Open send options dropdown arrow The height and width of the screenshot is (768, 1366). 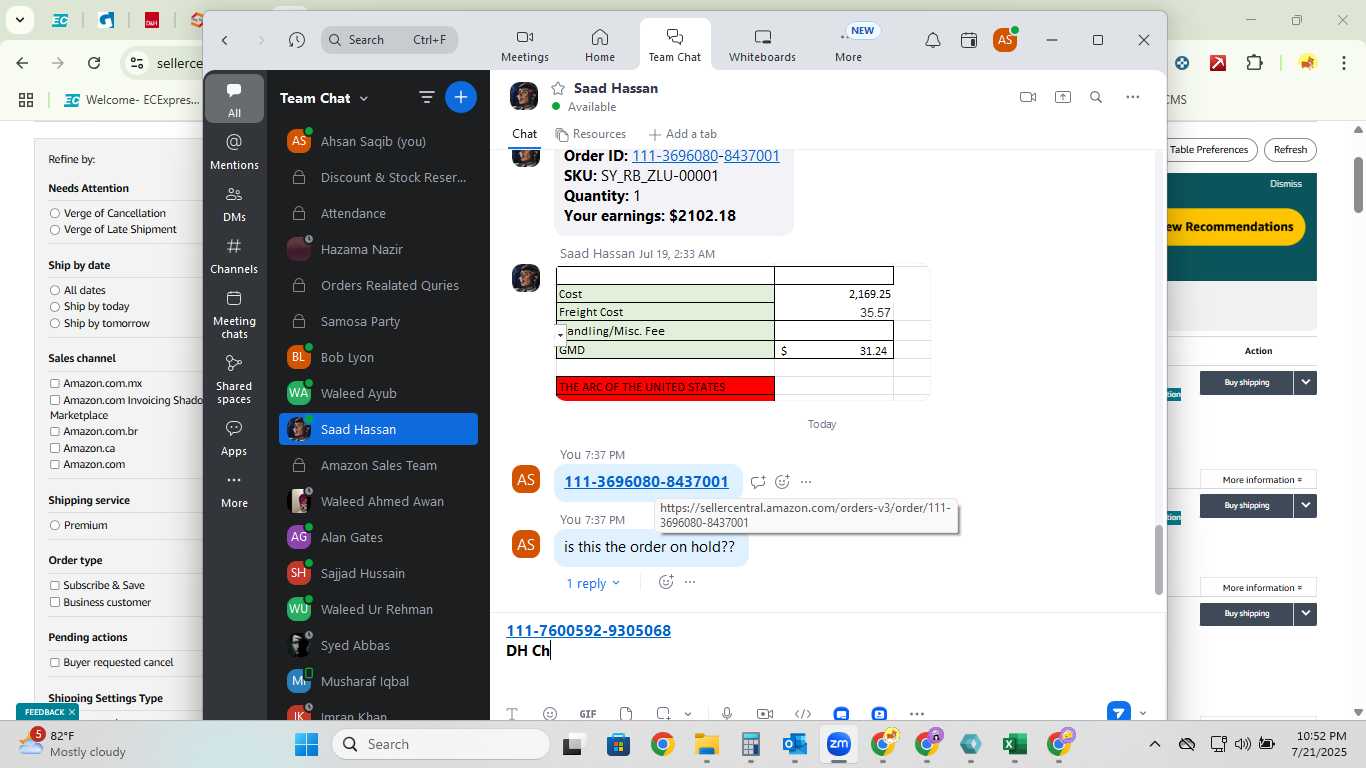[1143, 714]
